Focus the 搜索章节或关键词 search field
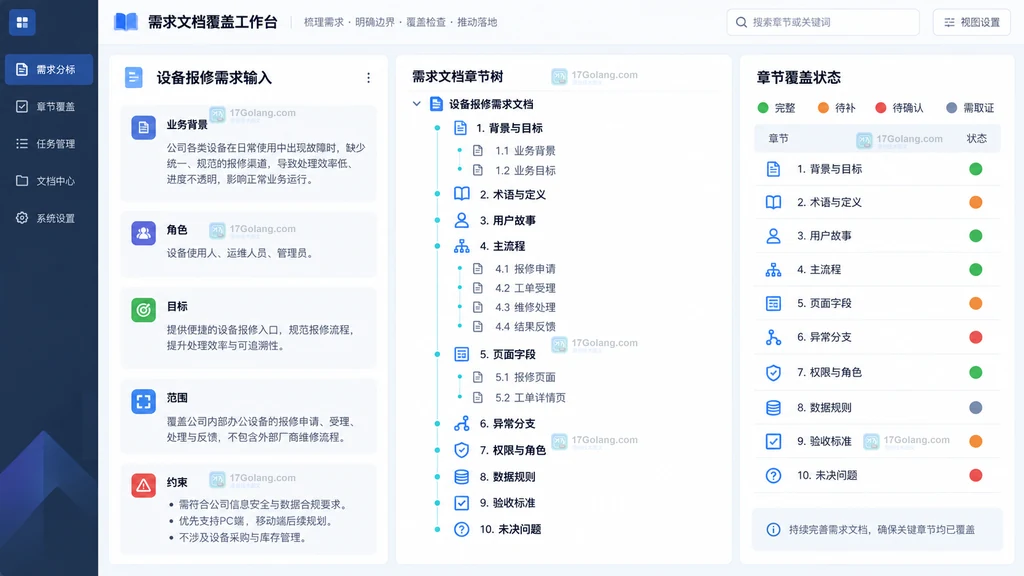This screenshot has height=576, width=1024. (823, 22)
